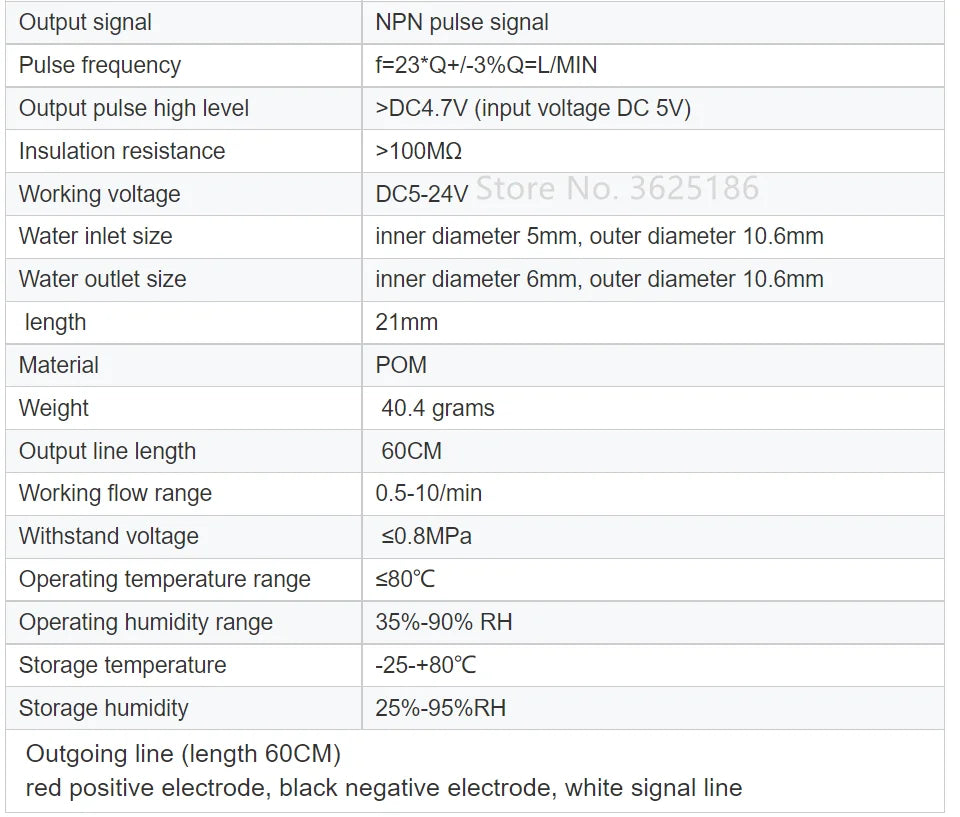Click the pulse frequency formula text

click(486, 65)
